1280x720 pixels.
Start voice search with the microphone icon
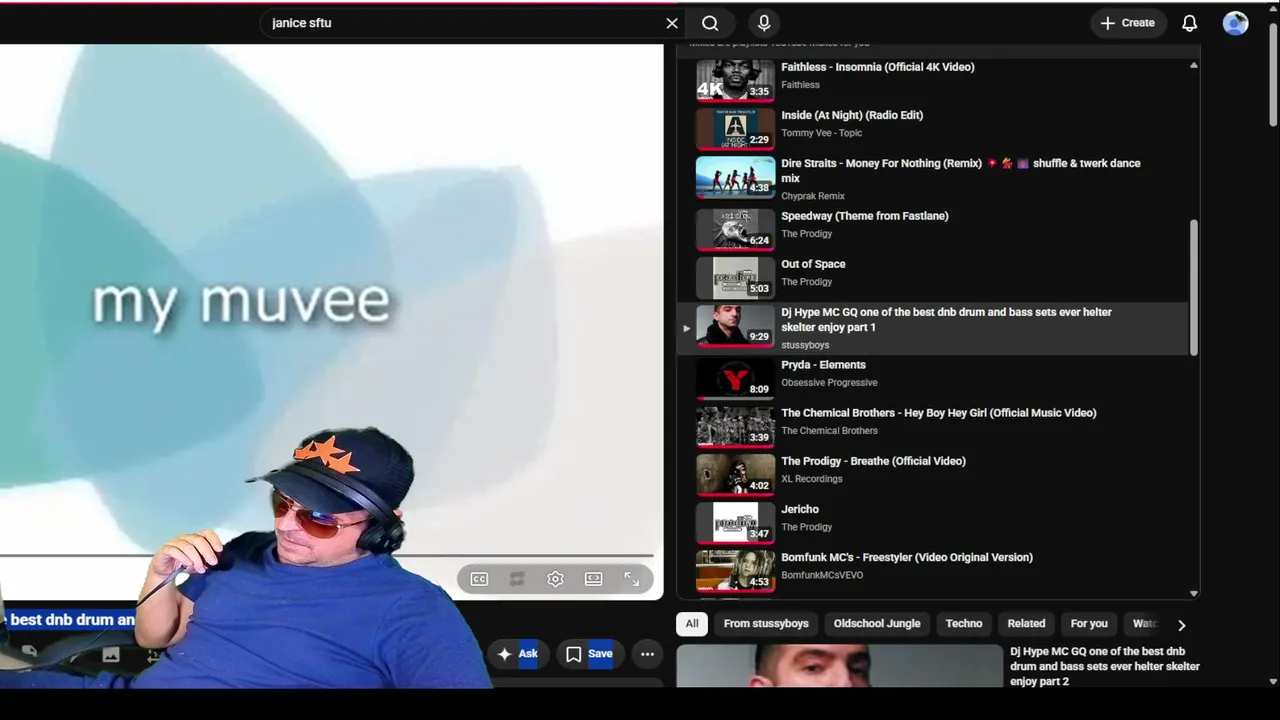764,23
